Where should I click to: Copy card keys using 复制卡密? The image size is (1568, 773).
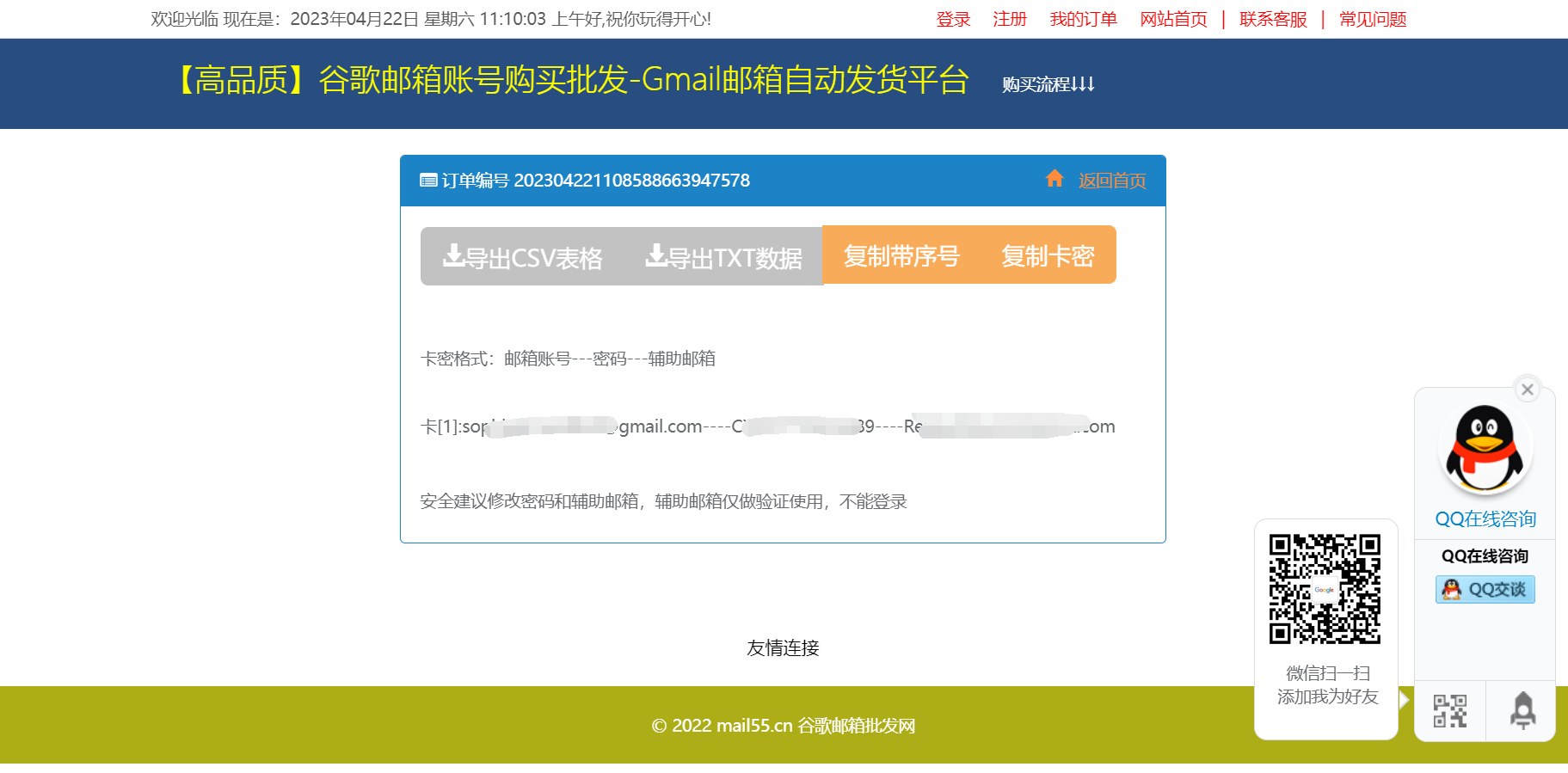(1048, 255)
